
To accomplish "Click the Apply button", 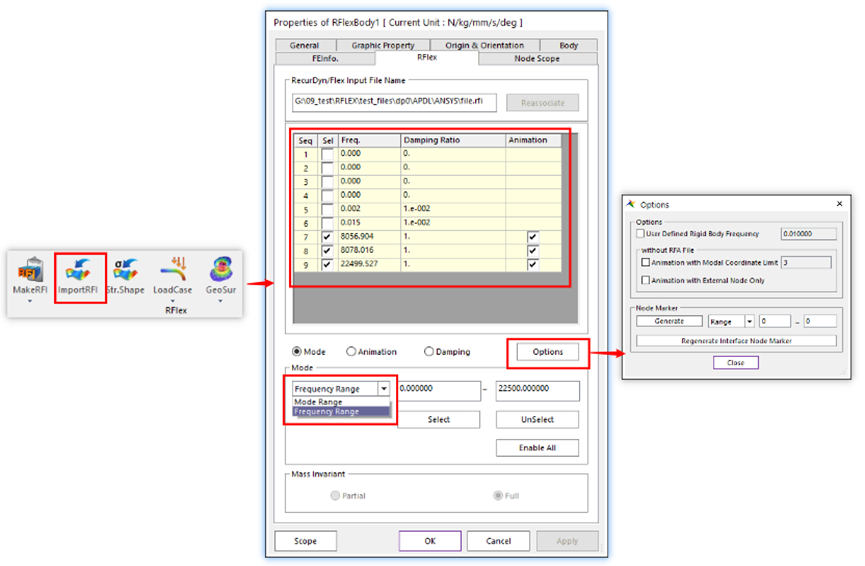I will (567, 541).
